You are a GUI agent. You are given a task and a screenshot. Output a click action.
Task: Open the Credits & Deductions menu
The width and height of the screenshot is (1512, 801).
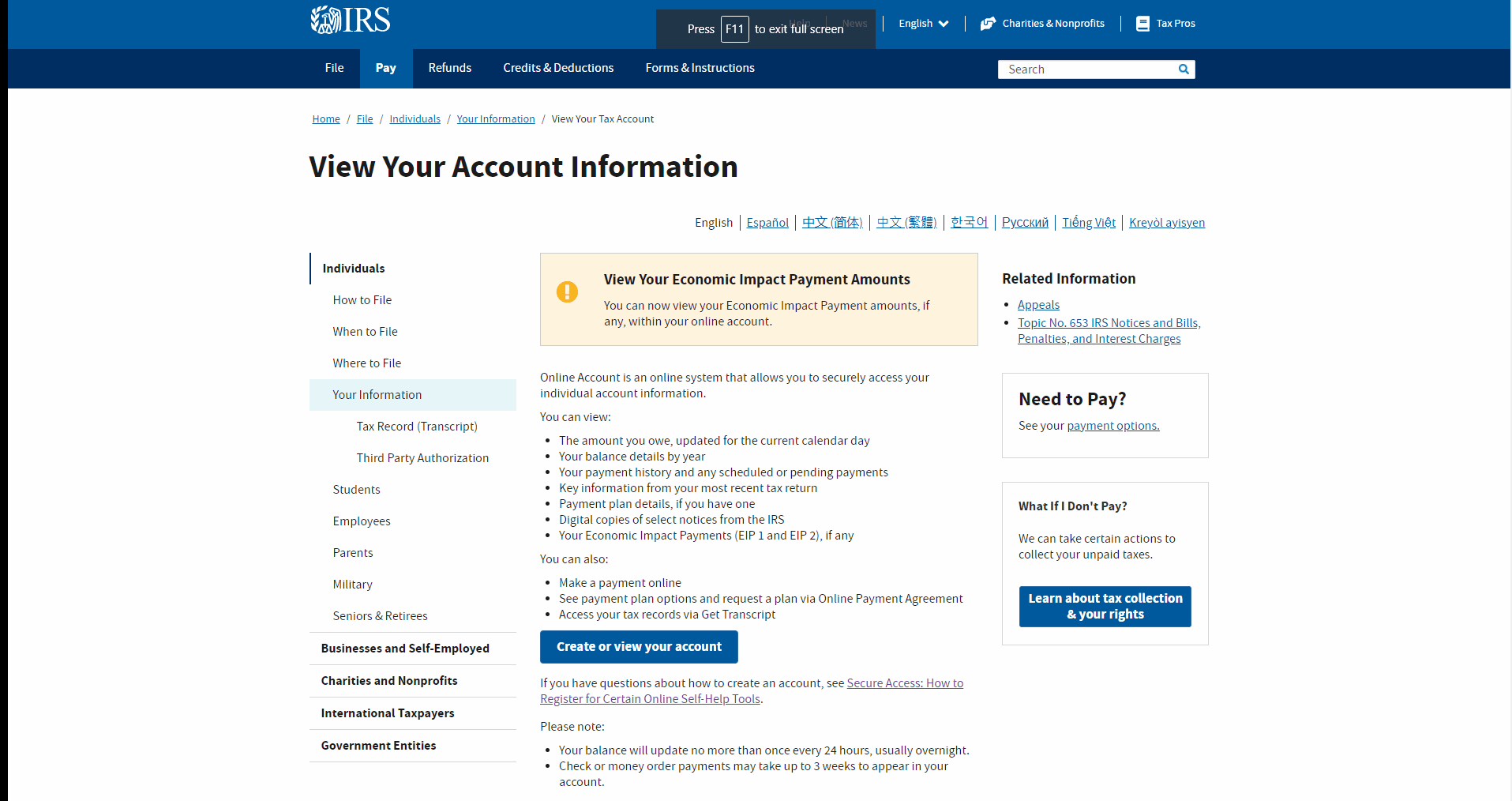[557, 68]
